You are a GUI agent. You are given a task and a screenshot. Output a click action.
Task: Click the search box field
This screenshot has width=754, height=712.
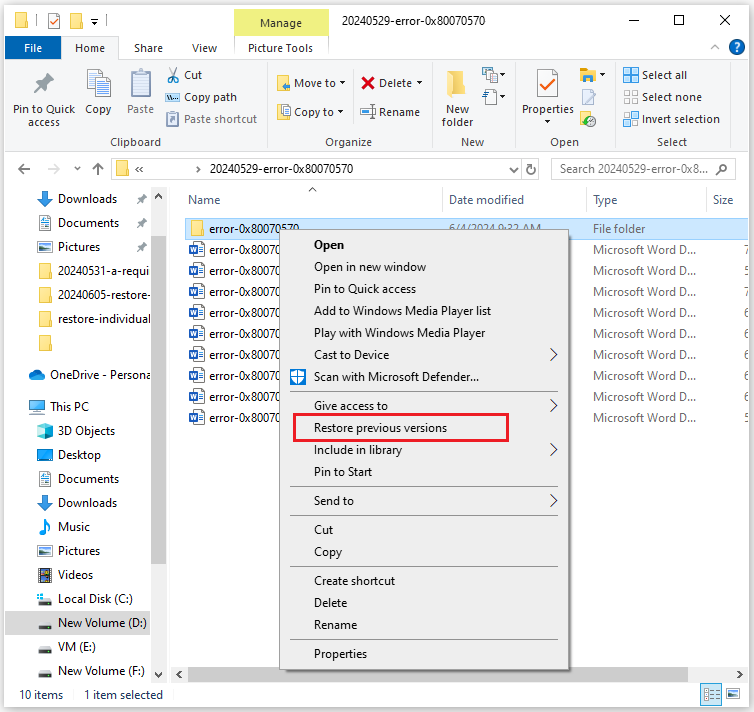(643, 169)
